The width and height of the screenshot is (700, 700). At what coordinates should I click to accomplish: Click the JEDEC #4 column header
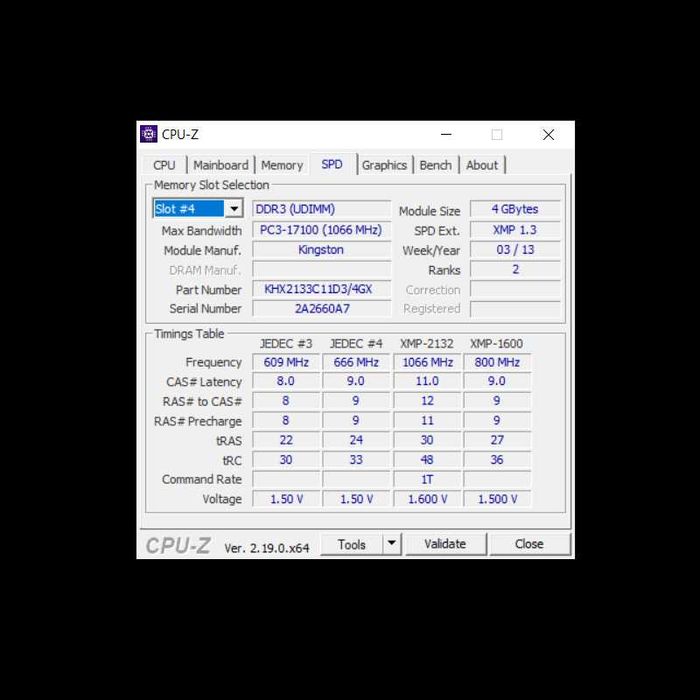(x=356, y=344)
